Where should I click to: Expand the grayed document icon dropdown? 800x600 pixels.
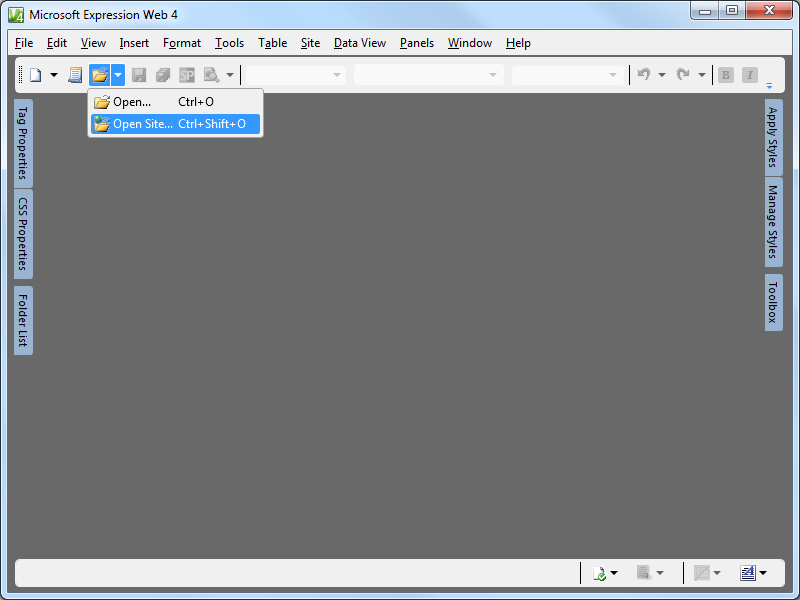coord(660,573)
